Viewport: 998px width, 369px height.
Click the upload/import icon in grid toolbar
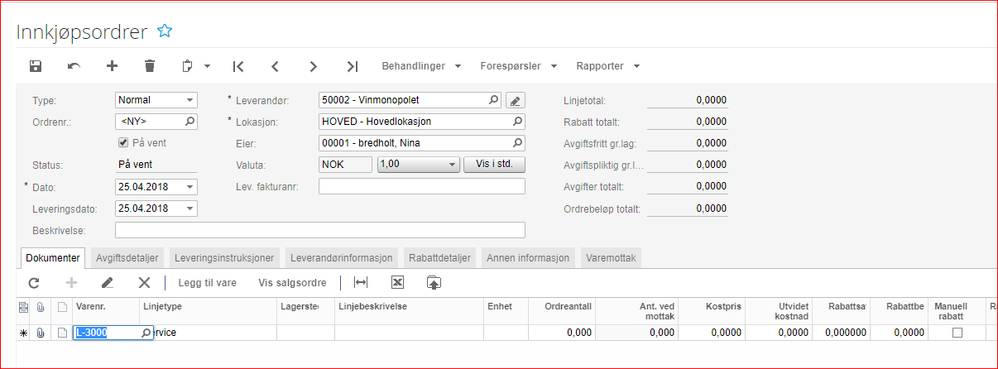tap(434, 283)
